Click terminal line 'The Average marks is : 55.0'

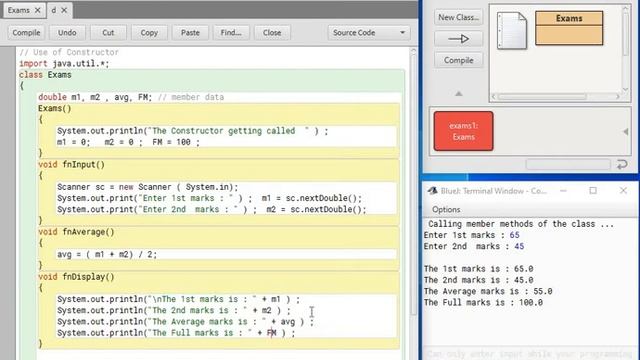(x=488, y=291)
